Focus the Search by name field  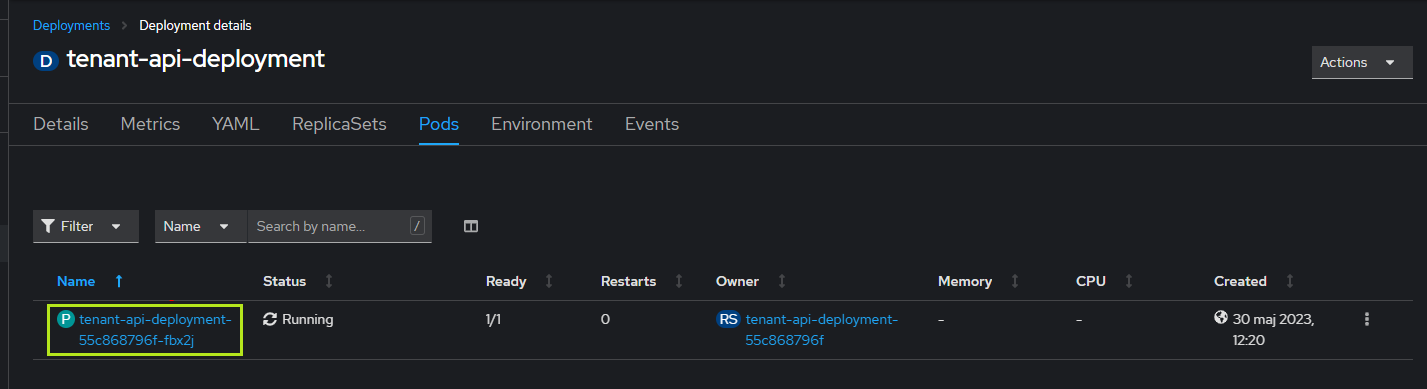(331, 226)
